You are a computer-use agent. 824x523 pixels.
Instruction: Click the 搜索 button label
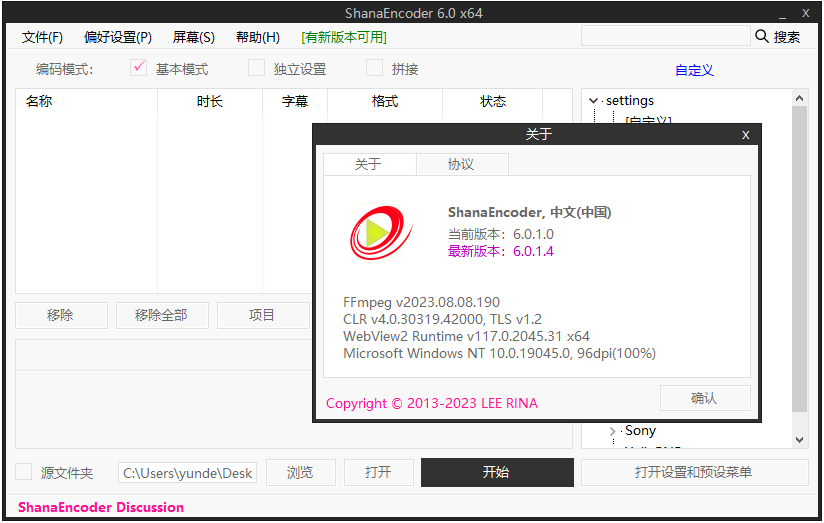pyautogui.click(x=787, y=37)
